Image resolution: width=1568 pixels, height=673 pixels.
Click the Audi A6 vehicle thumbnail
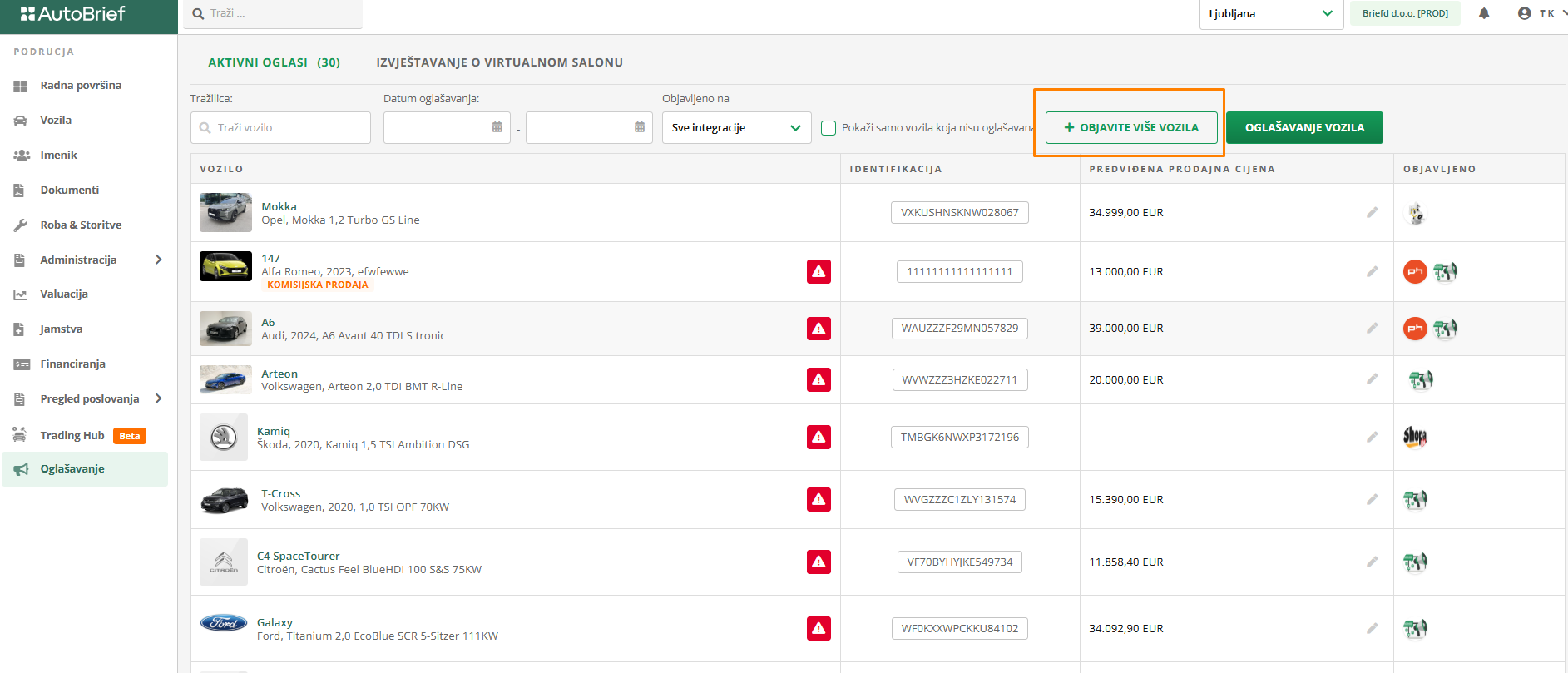[x=225, y=329]
